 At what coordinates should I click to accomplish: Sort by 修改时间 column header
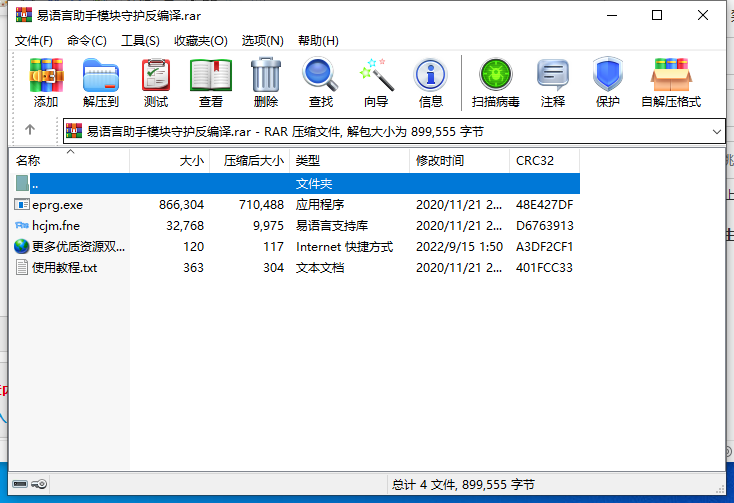click(460, 161)
